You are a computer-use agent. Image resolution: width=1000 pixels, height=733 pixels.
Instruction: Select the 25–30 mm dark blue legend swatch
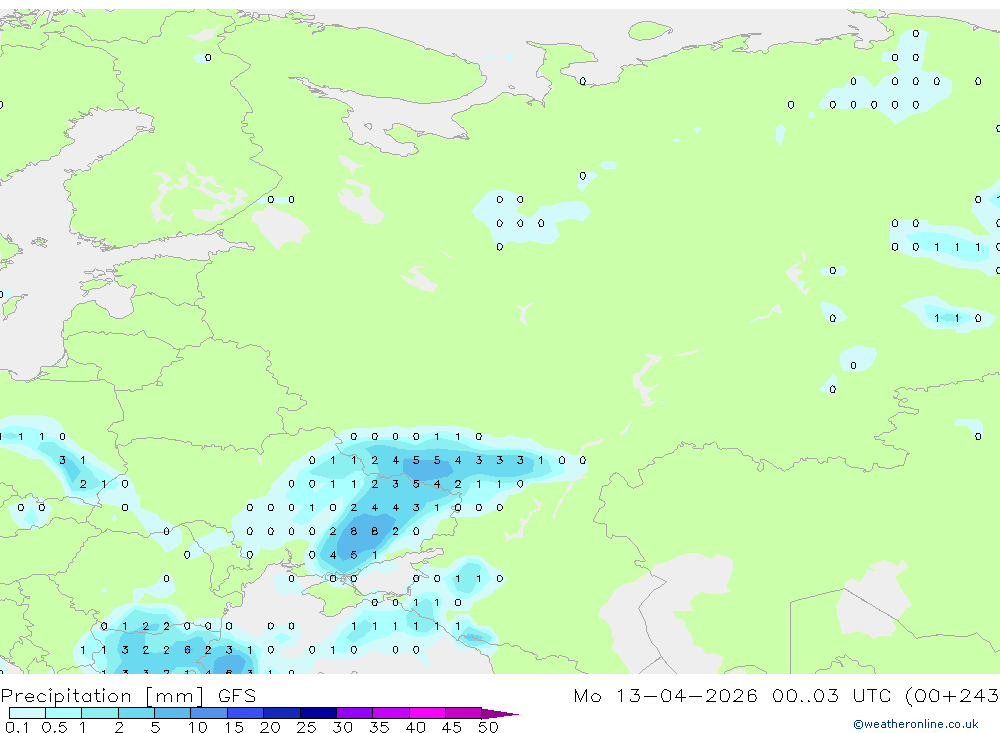(318, 713)
